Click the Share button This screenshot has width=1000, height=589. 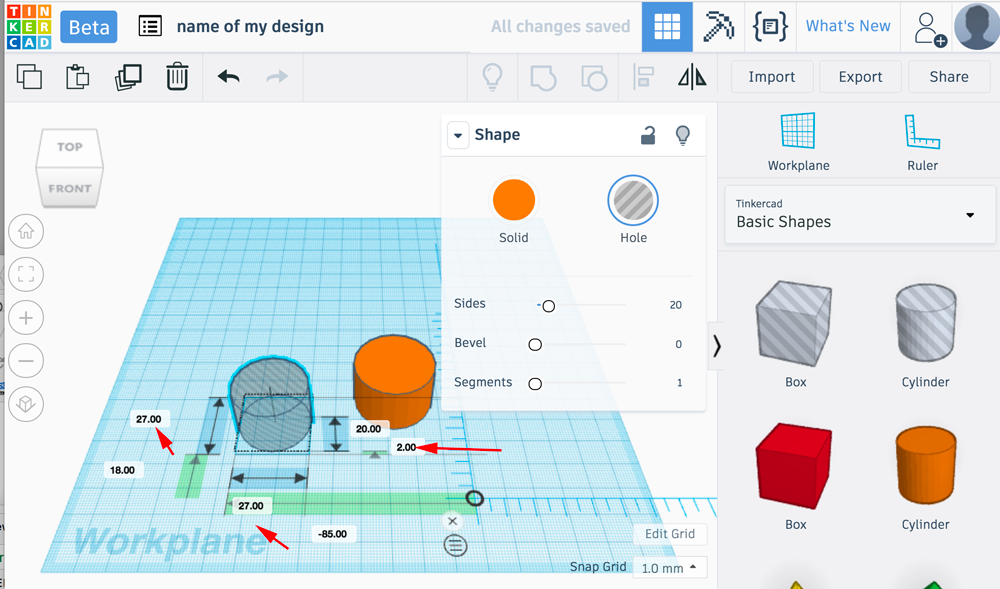949,76
